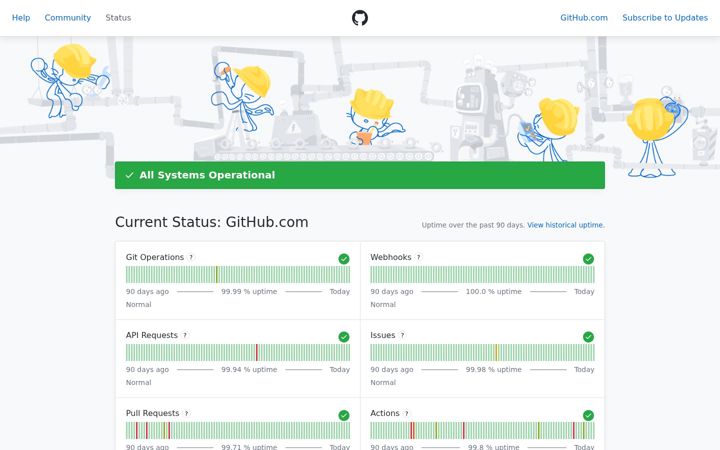Click the Issues component title
Image resolution: width=720 pixels, height=450 pixels.
point(382,335)
